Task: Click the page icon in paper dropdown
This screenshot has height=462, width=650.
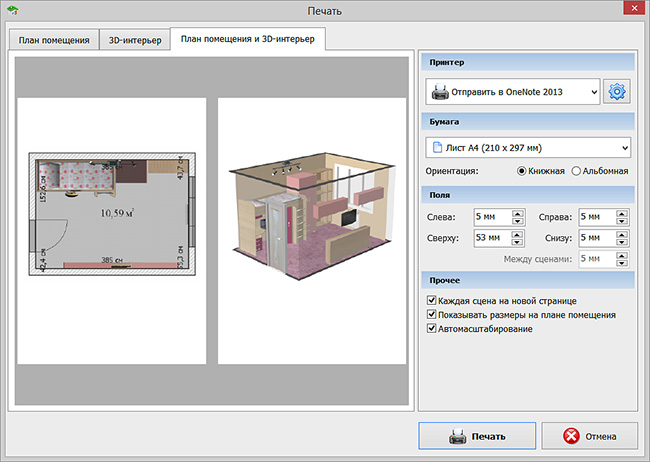Action: pyautogui.click(x=438, y=148)
